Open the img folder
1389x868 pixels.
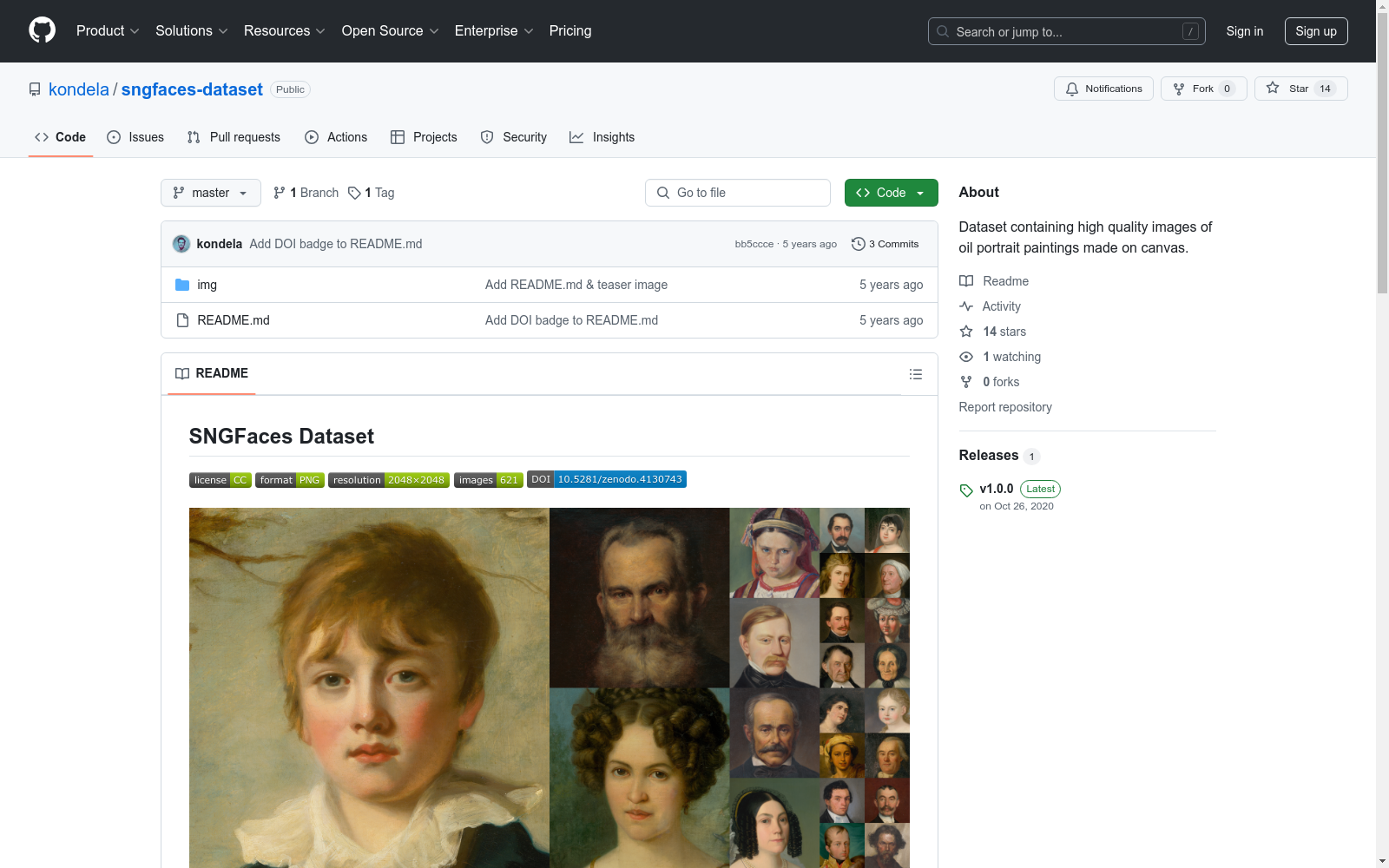[207, 285]
